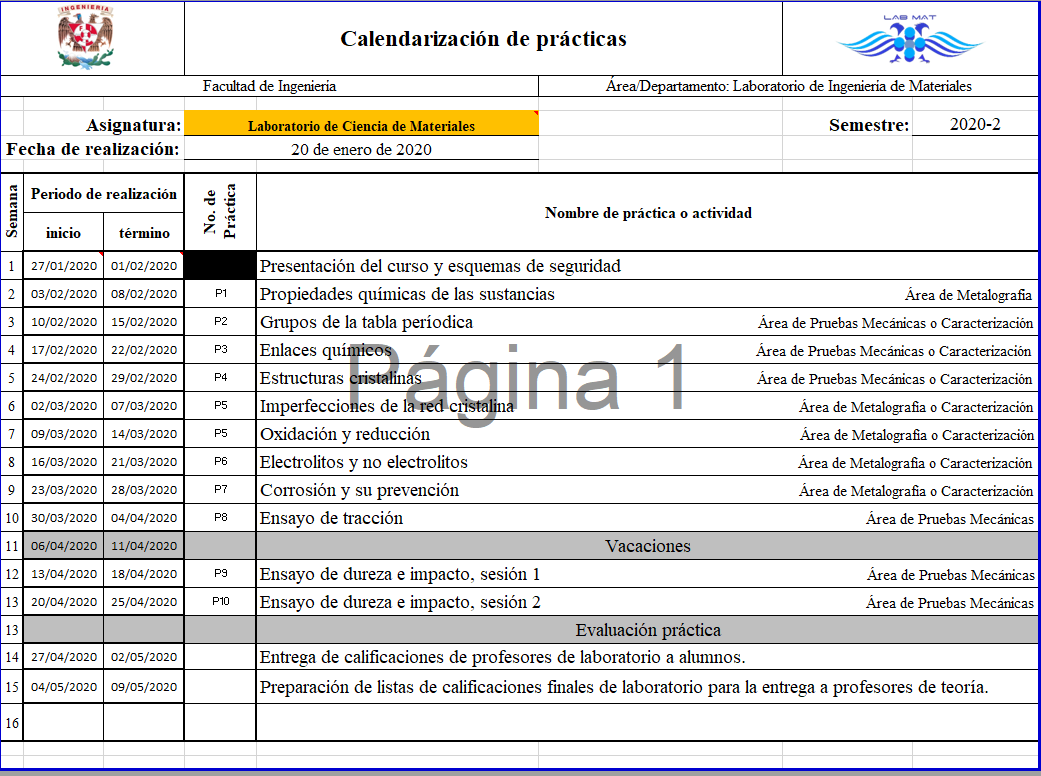This screenshot has width=1041, height=776.
Task: Select the 'Calendarización de prácticas' title cell
Action: pos(483,39)
